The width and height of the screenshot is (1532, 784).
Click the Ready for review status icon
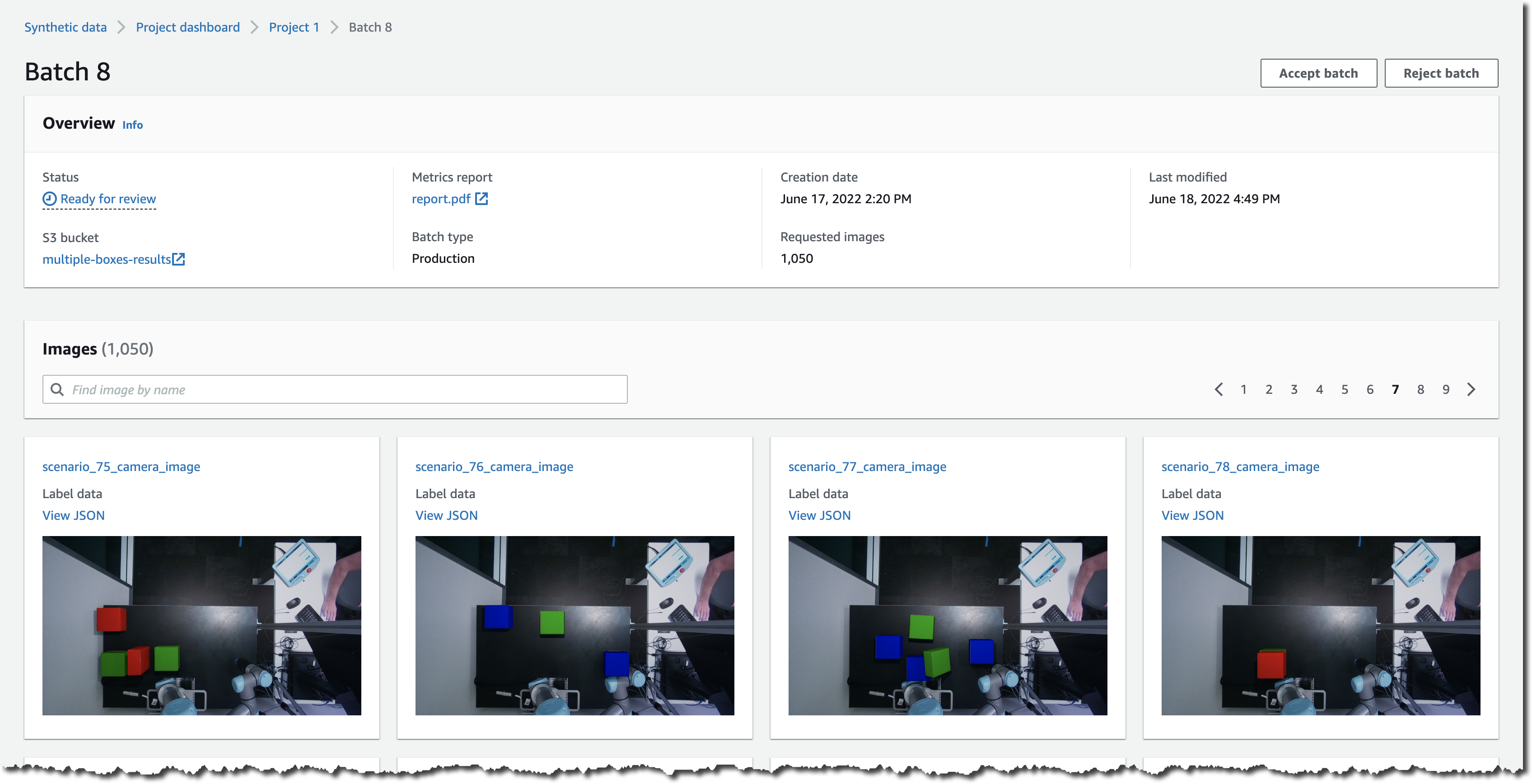coord(49,199)
